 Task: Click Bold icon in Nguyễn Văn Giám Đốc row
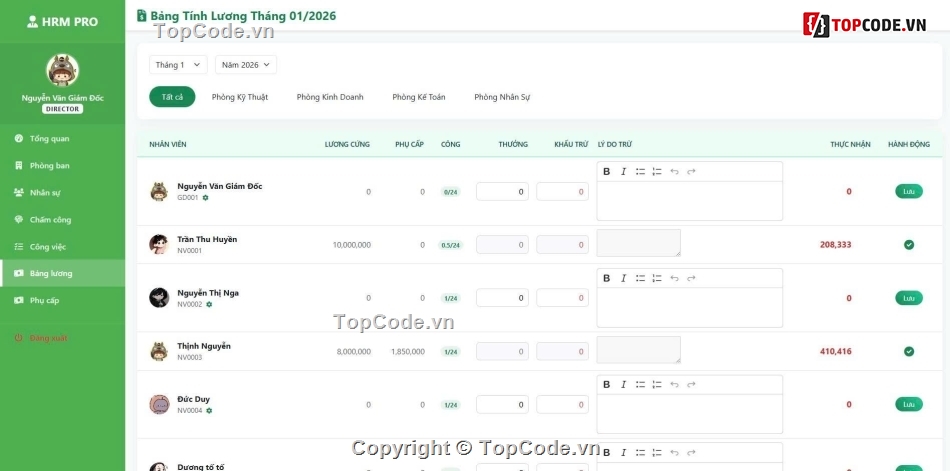(x=606, y=172)
